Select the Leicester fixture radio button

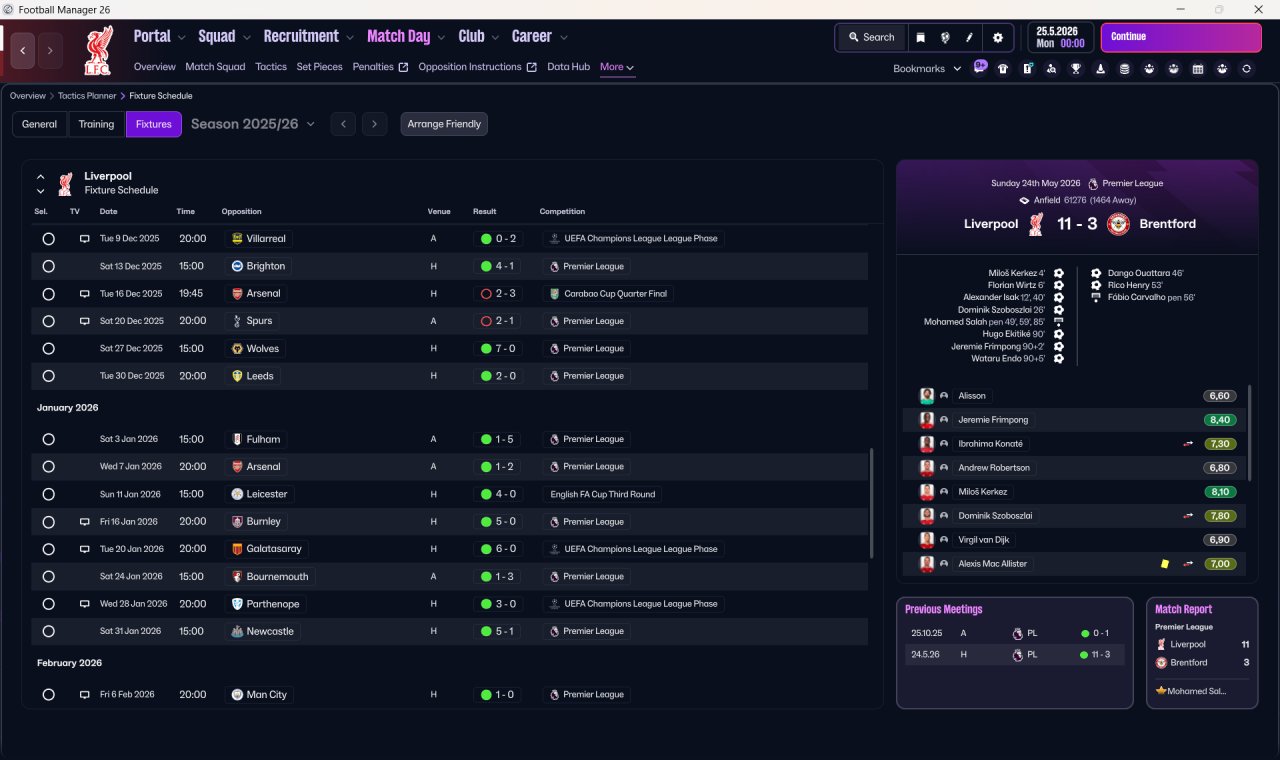point(48,495)
